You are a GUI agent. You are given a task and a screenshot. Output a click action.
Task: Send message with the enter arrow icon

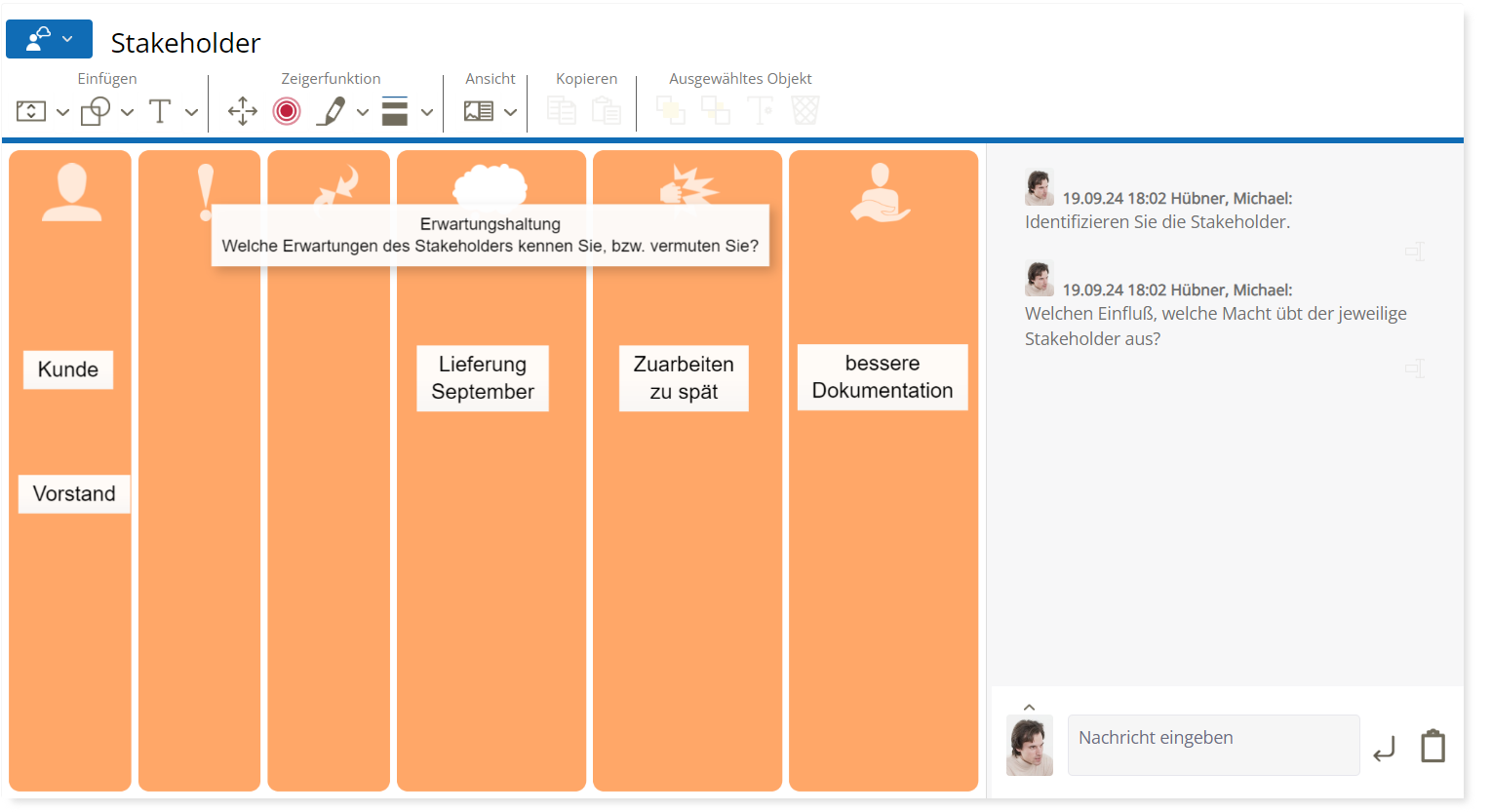pyautogui.click(x=1385, y=749)
